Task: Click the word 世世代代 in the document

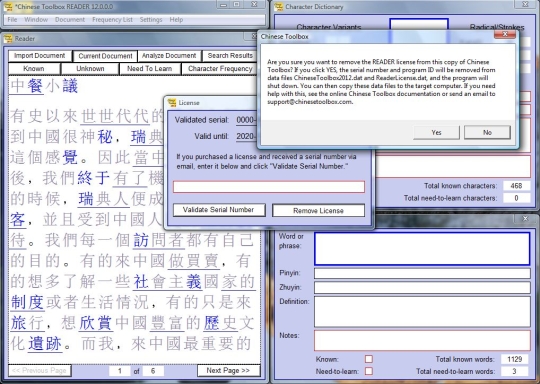Action: coord(115,116)
